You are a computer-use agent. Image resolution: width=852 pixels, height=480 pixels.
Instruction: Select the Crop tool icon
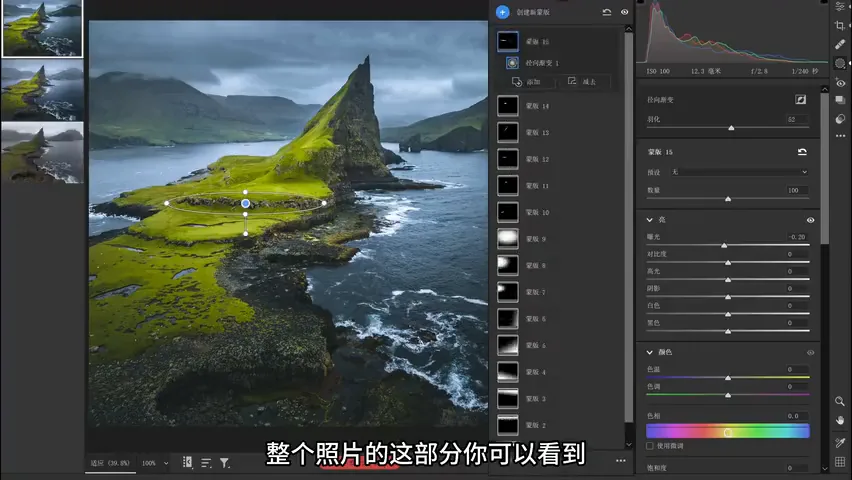tap(840, 26)
